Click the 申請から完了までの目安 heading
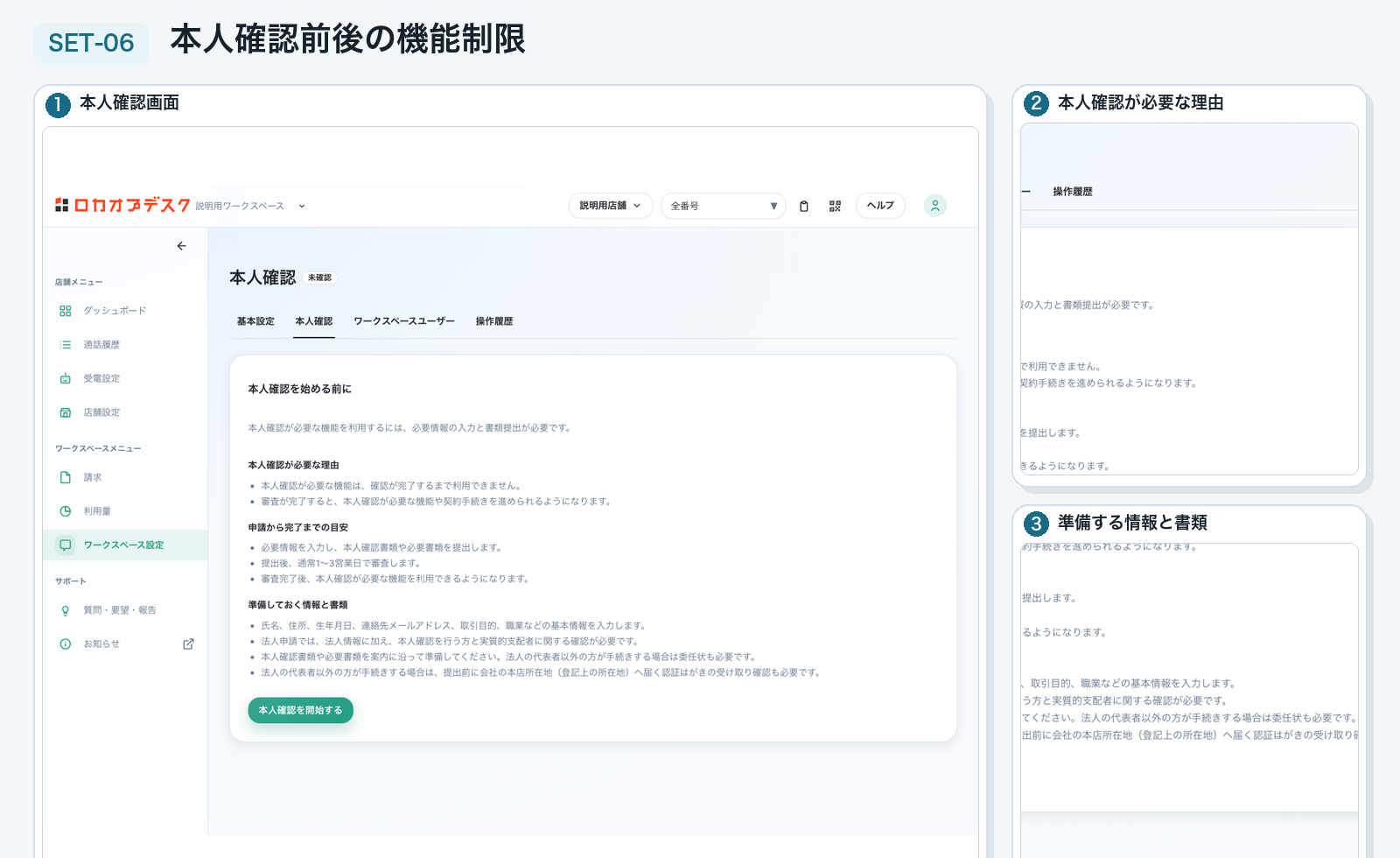The height and width of the screenshot is (858, 1400). (297, 528)
